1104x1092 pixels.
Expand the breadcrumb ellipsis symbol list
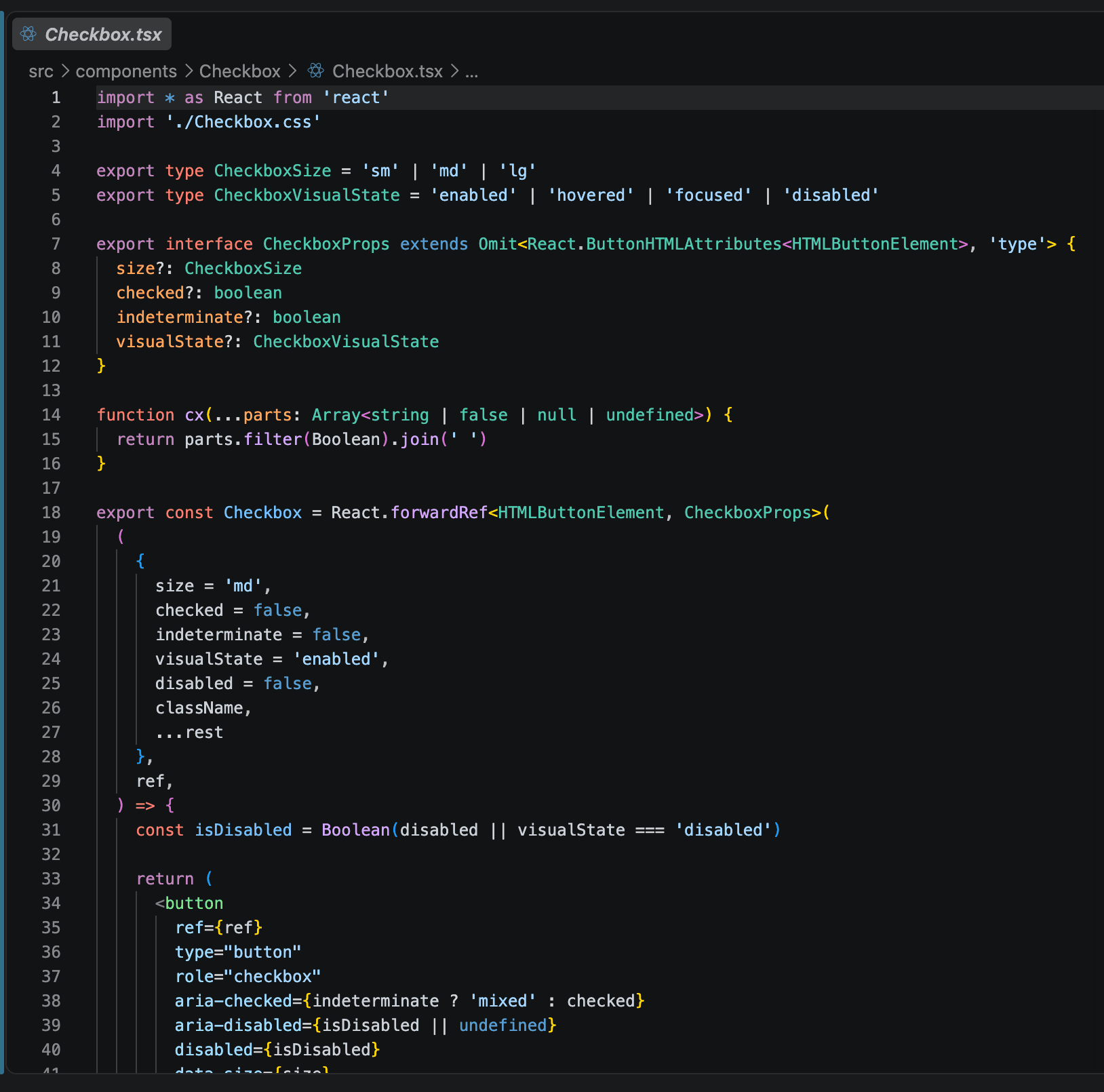coord(472,71)
